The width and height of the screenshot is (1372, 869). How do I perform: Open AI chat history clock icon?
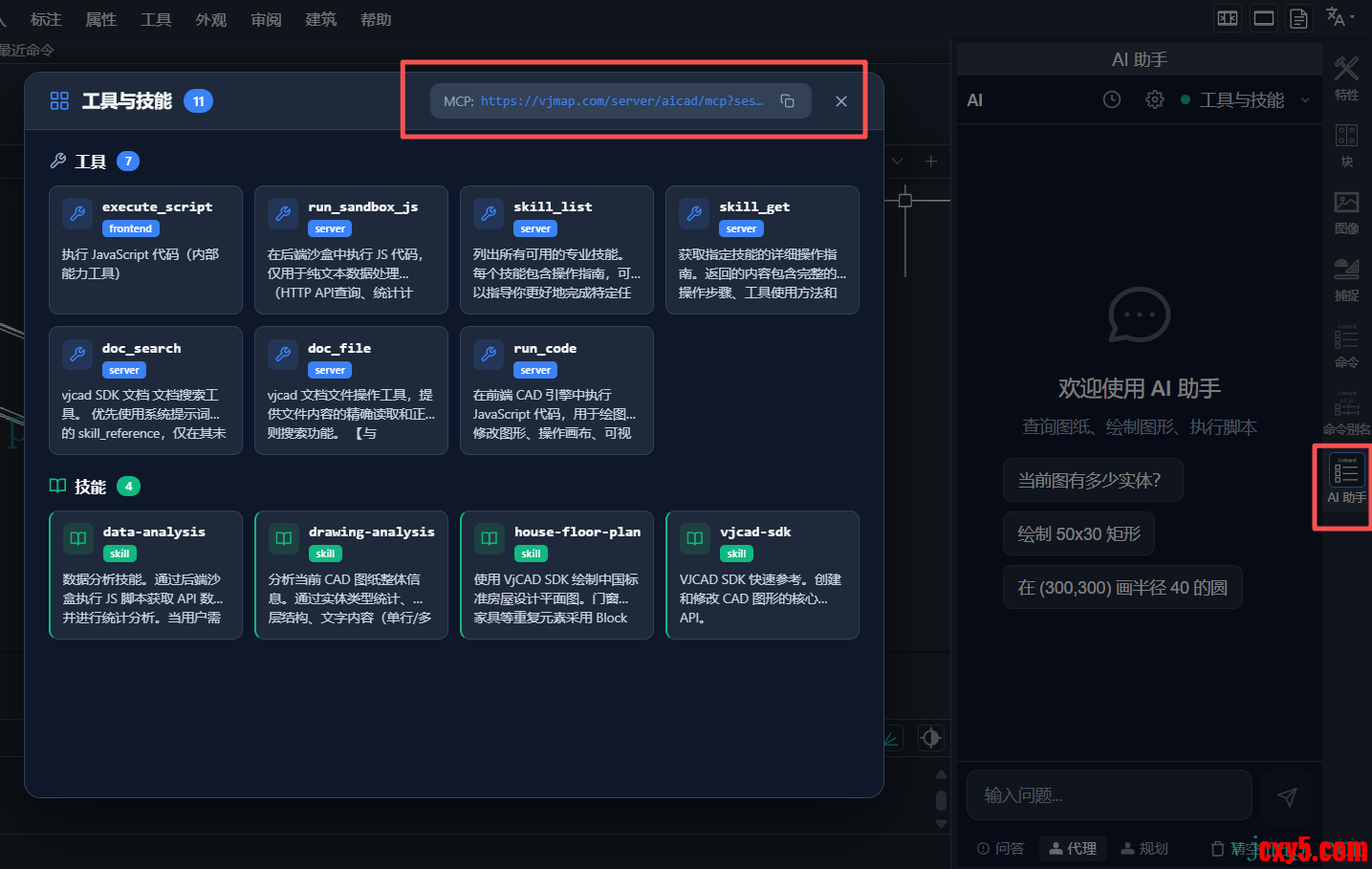[x=1111, y=99]
